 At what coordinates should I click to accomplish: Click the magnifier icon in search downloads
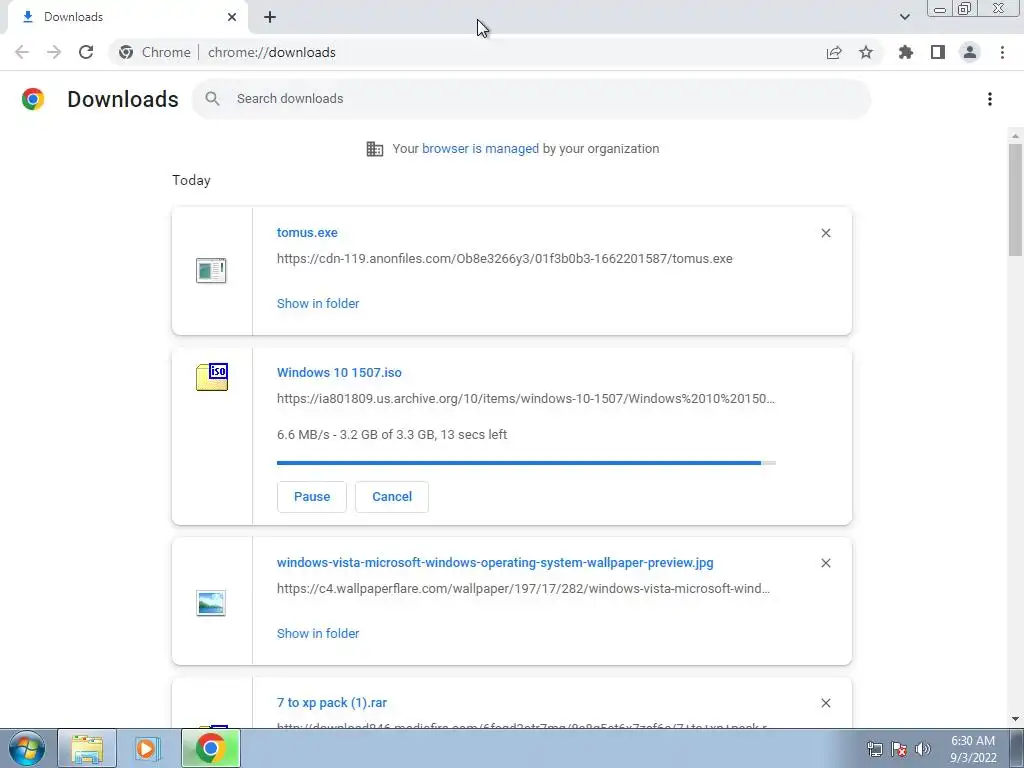[212, 99]
